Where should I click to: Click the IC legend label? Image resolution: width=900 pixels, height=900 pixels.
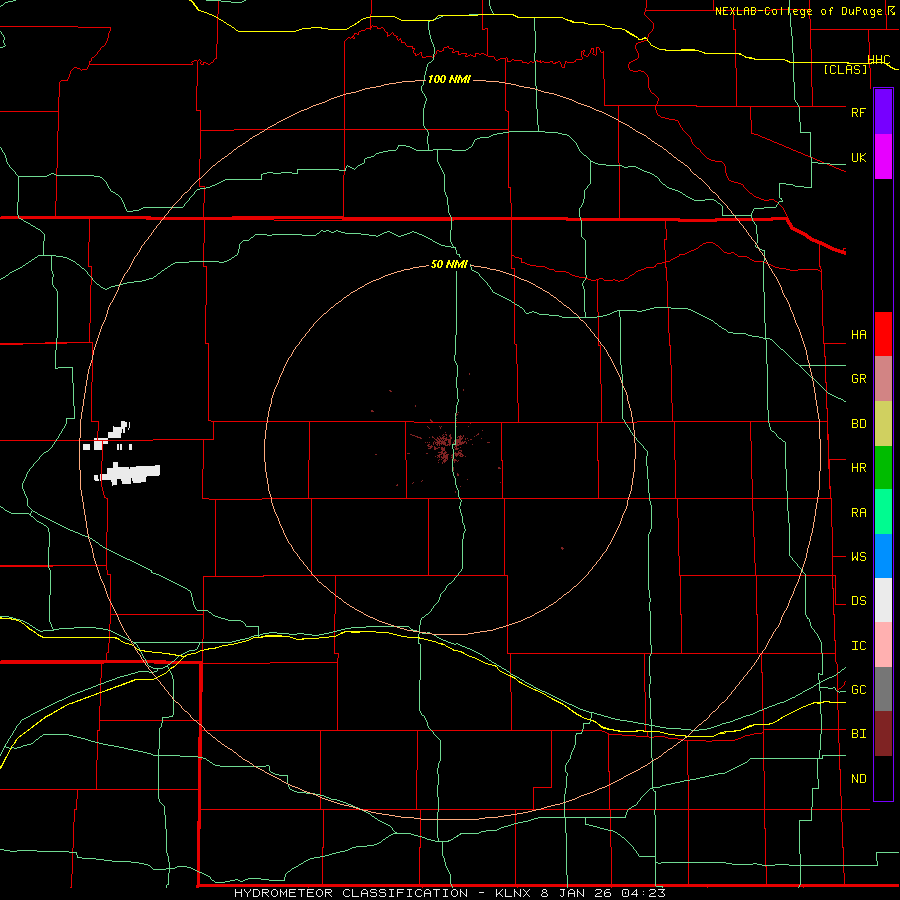point(858,645)
